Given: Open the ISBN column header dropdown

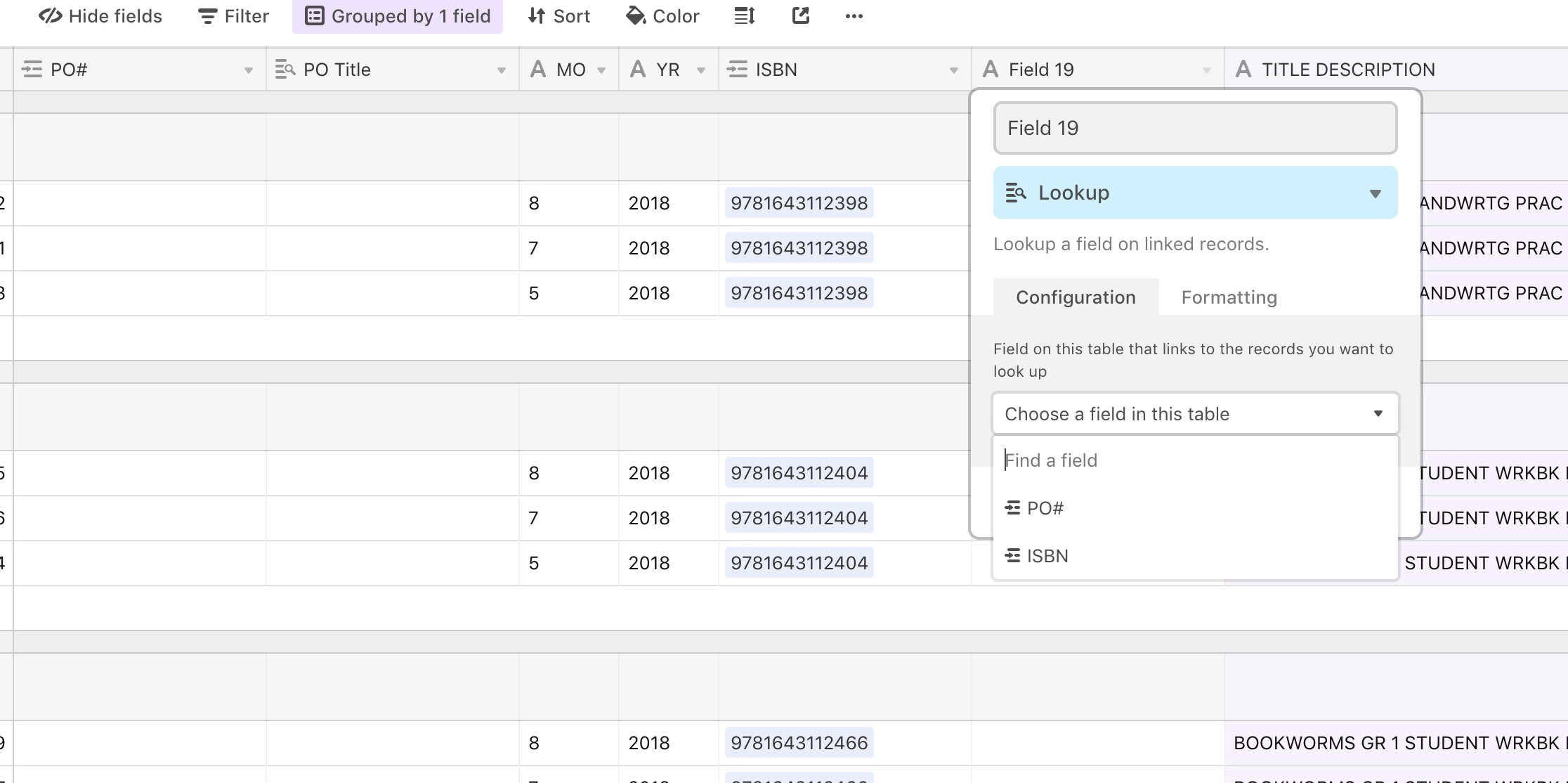Looking at the screenshot, I should (953, 70).
